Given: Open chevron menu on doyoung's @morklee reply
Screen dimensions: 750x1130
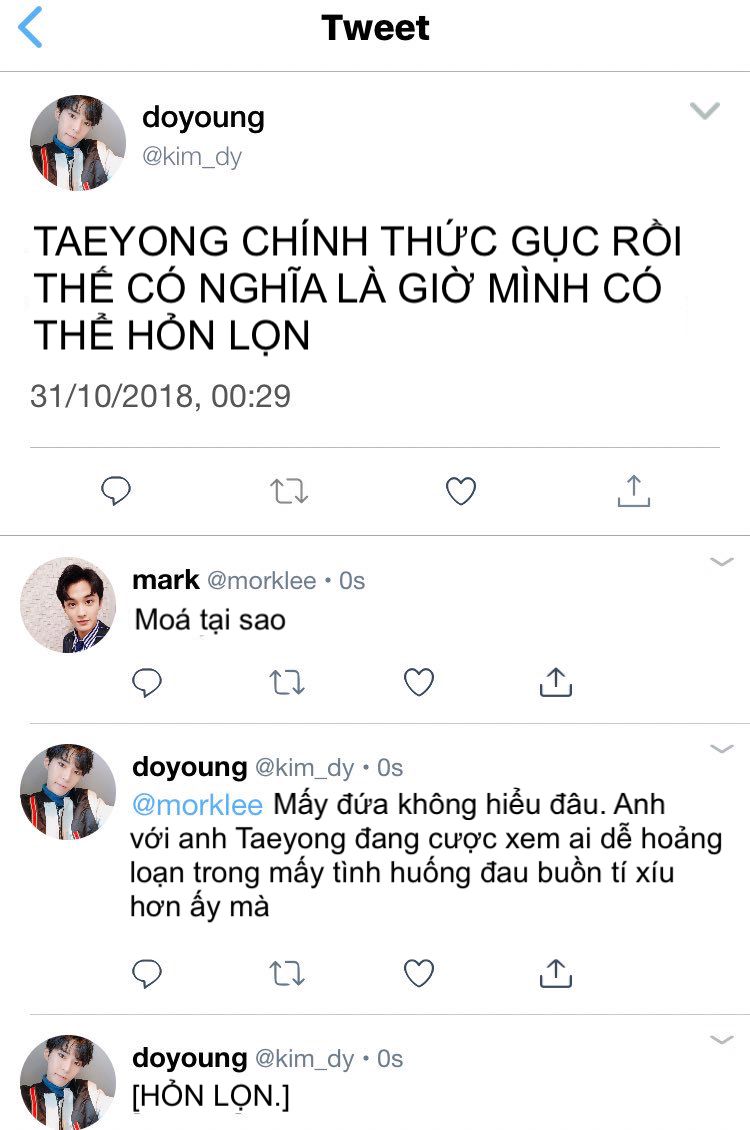Looking at the screenshot, I should [x=722, y=749].
